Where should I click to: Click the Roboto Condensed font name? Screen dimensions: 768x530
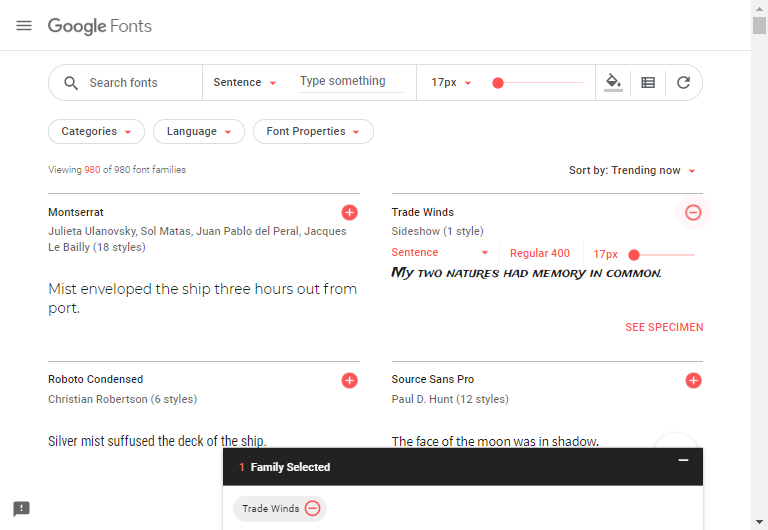coord(96,379)
